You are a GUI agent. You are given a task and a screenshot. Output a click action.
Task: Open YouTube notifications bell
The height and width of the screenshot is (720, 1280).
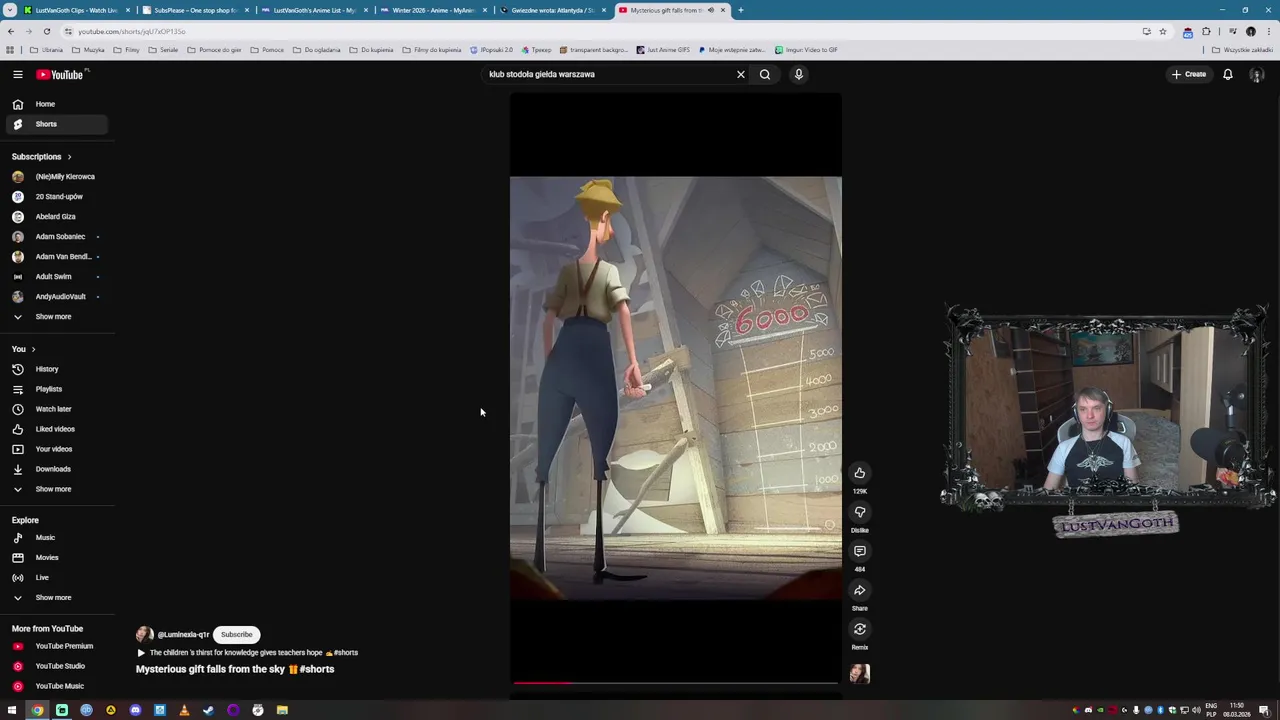click(1228, 74)
